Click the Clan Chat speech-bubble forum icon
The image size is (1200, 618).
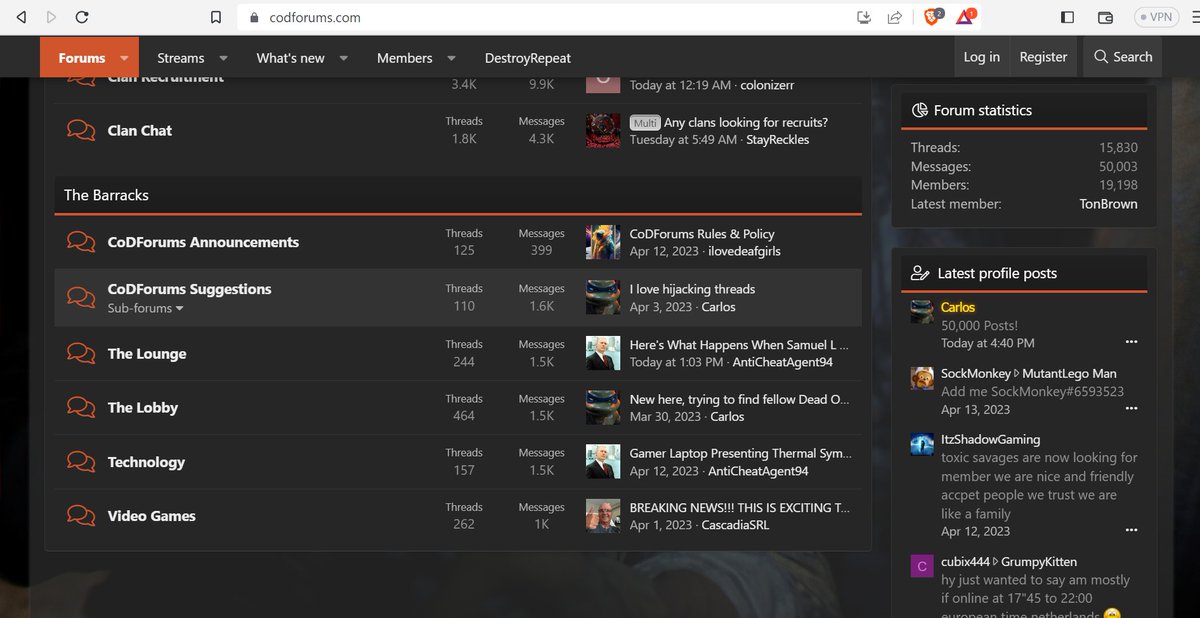(x=80, y=130)
